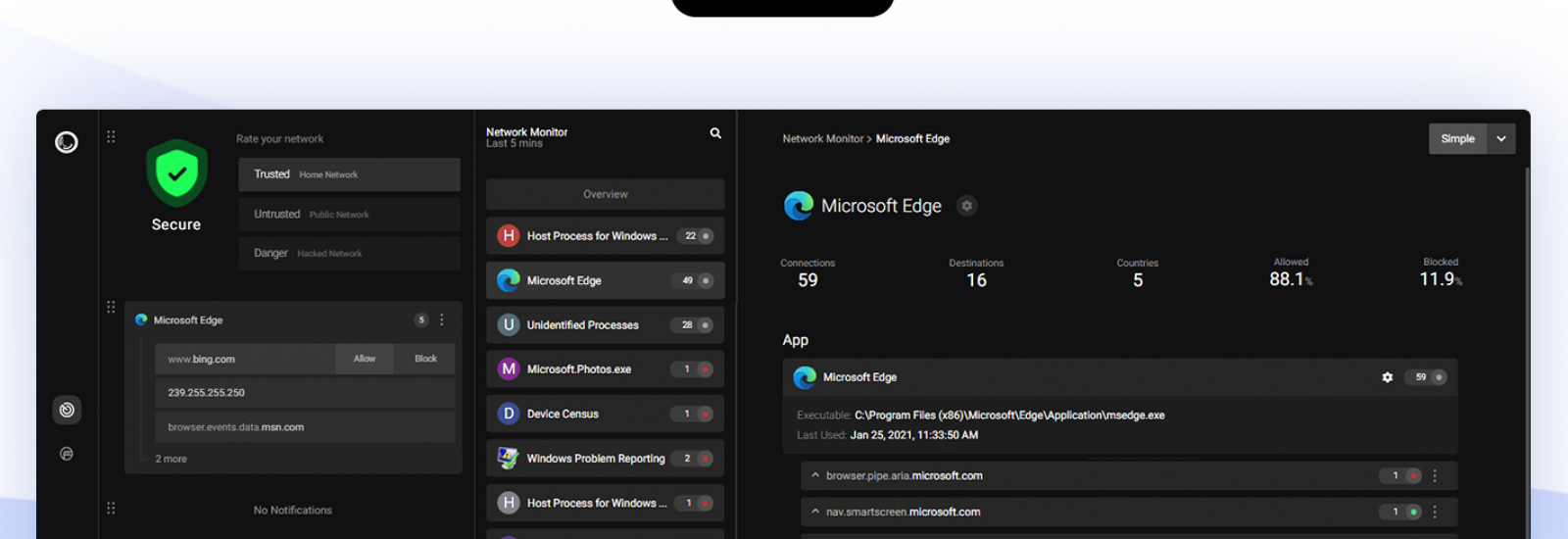Click the Last Used date Jan 25, 2021
This screenshot has height=539, width=1568.
click(x=914, y=435)
